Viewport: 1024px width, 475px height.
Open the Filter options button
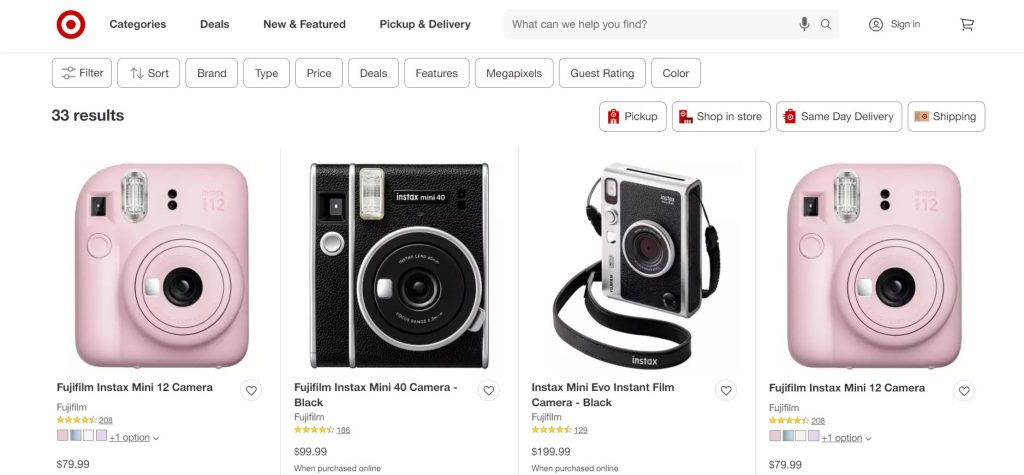82,73
